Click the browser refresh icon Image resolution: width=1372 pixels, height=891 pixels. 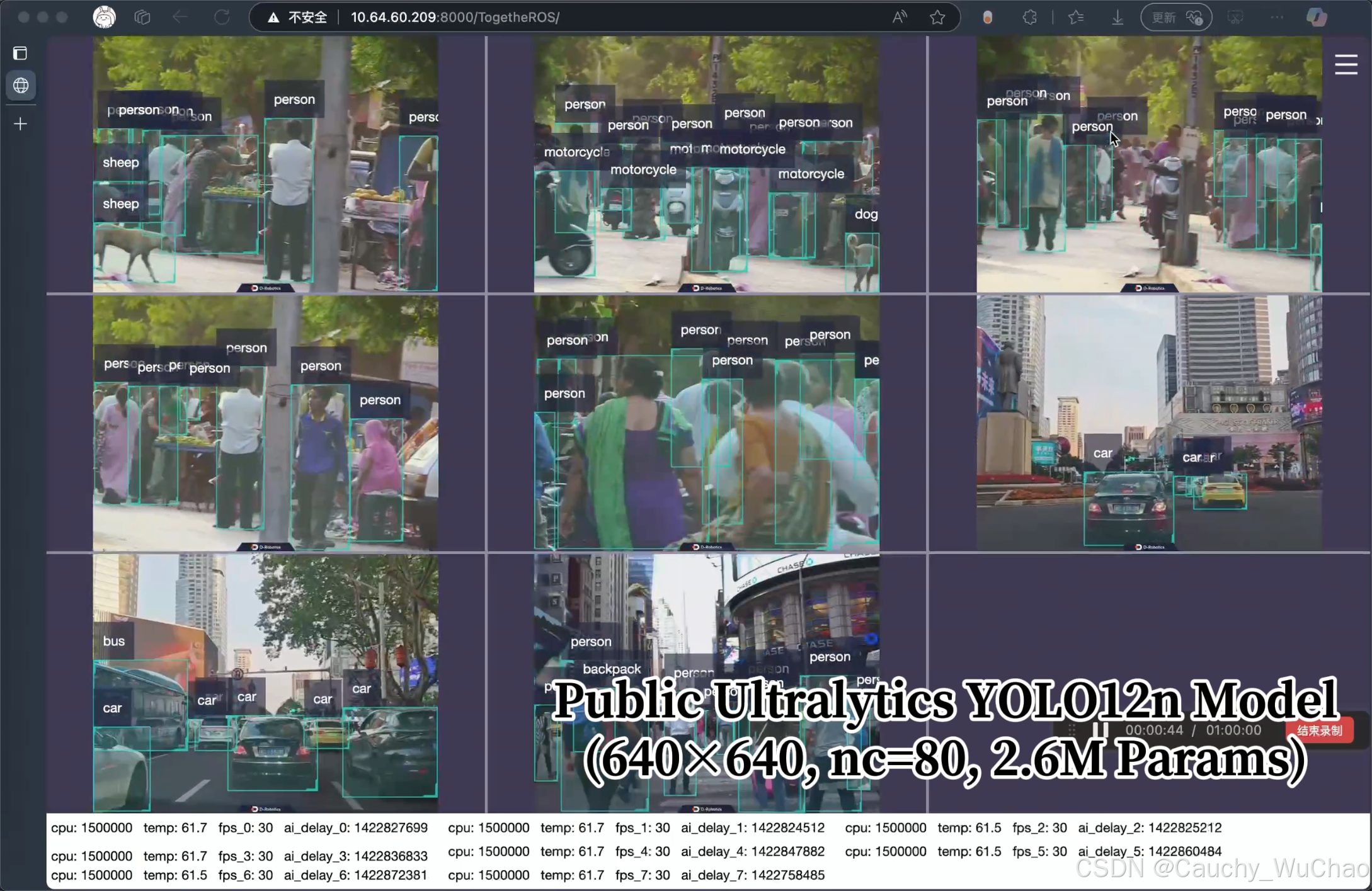222,17
